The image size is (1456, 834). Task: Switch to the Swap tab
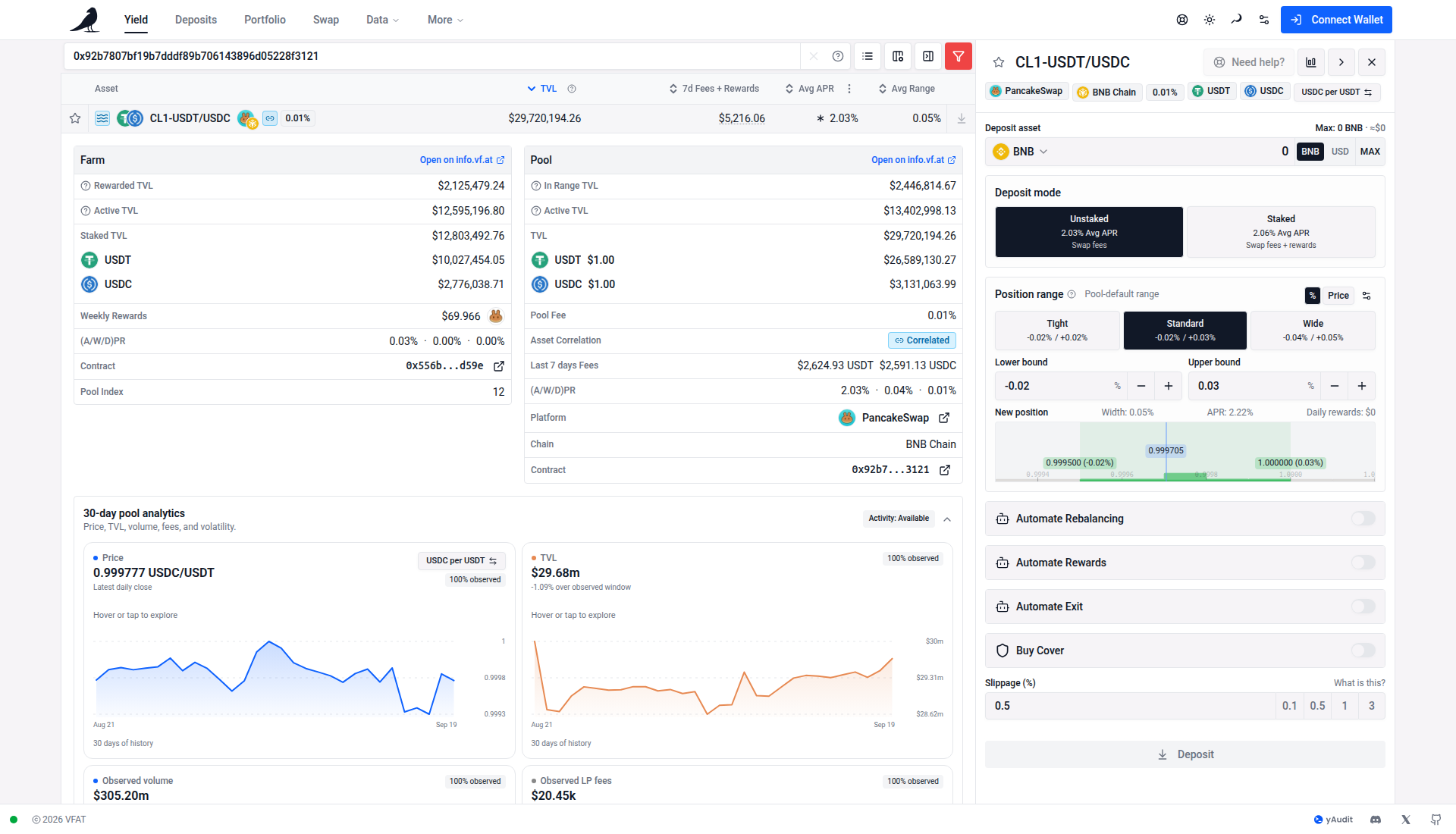326,20
